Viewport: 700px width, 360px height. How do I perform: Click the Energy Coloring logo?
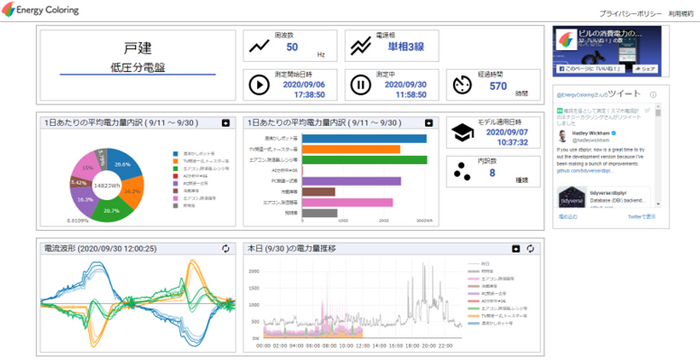(40, 9)
